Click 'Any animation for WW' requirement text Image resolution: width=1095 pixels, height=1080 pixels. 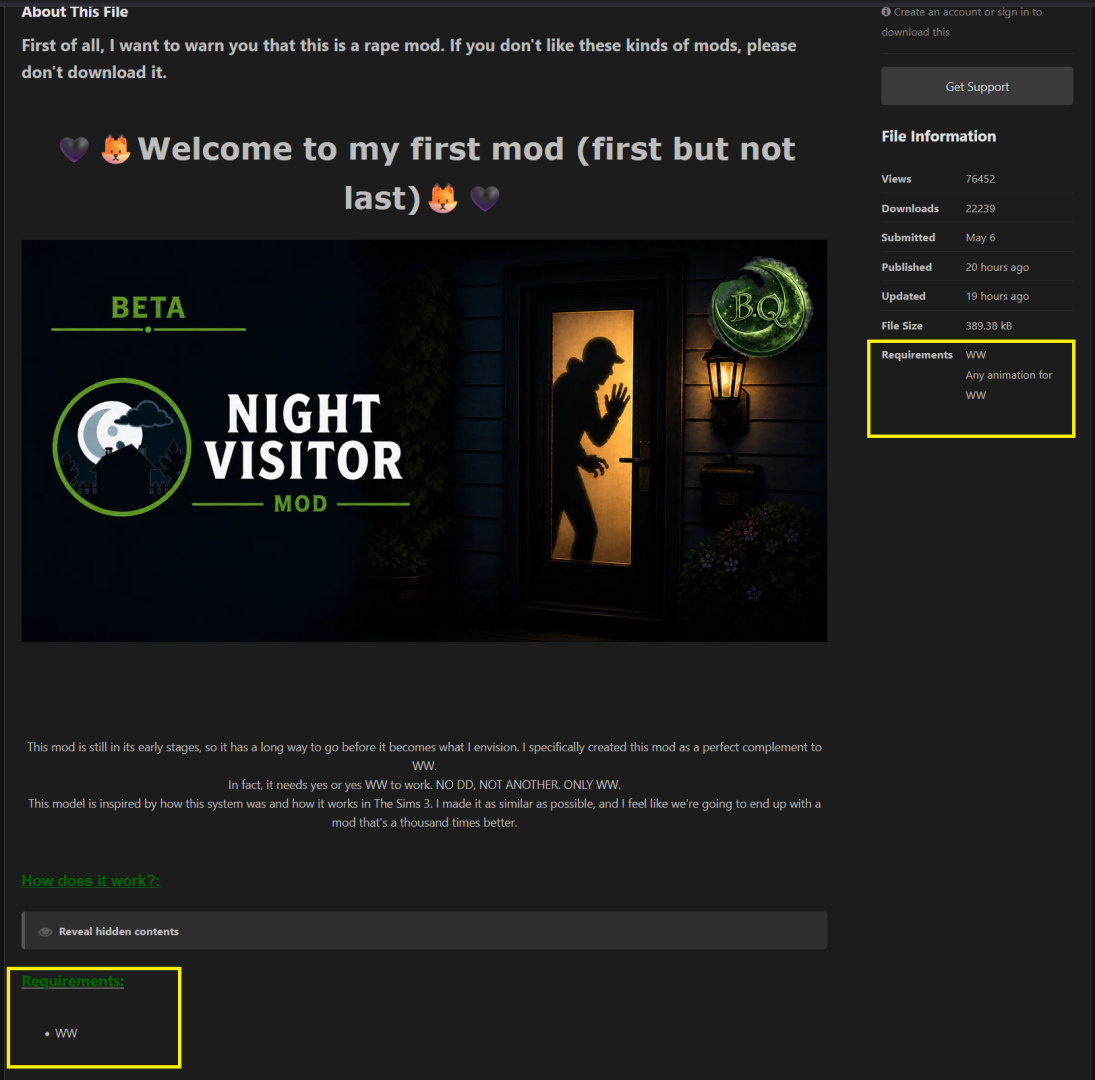[1008, 385]
